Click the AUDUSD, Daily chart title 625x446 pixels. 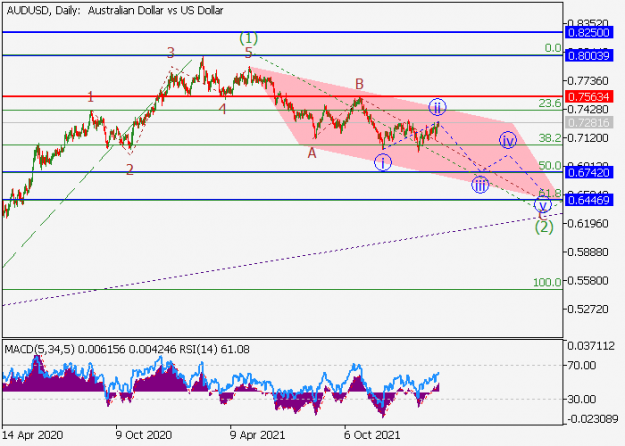point(115,10)
